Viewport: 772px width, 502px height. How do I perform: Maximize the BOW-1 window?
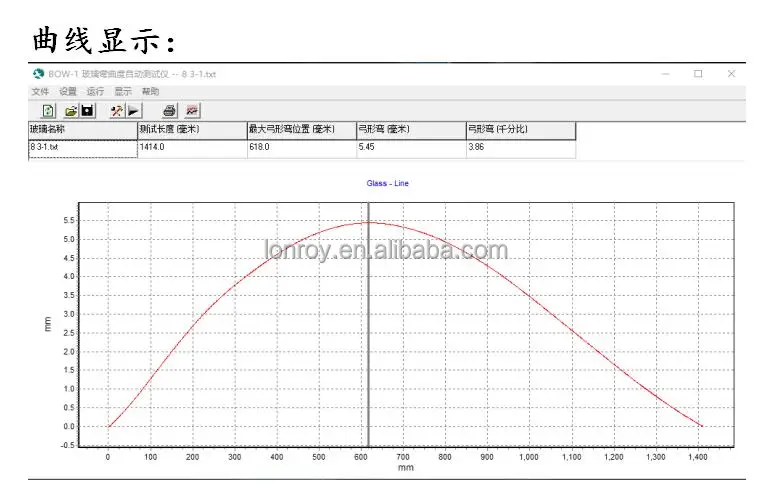point(698,74)
